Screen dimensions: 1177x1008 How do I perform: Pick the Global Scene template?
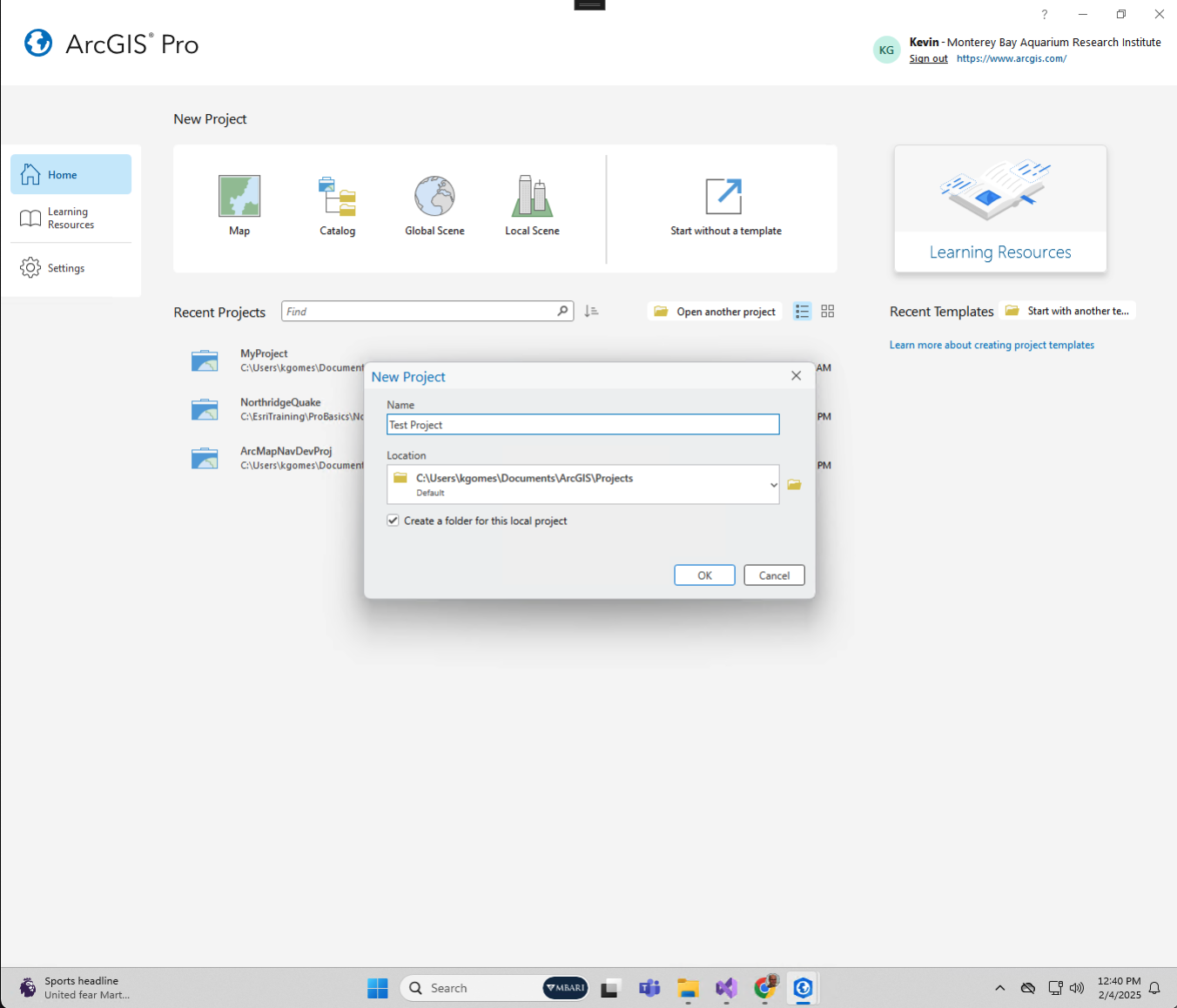(434, 197)
